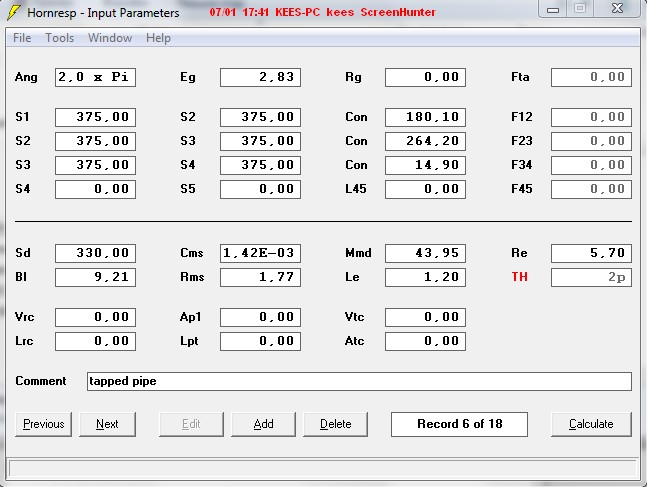Click the Calculate button
This screenshot has height=487, width=647.
[x=591, y=424]
